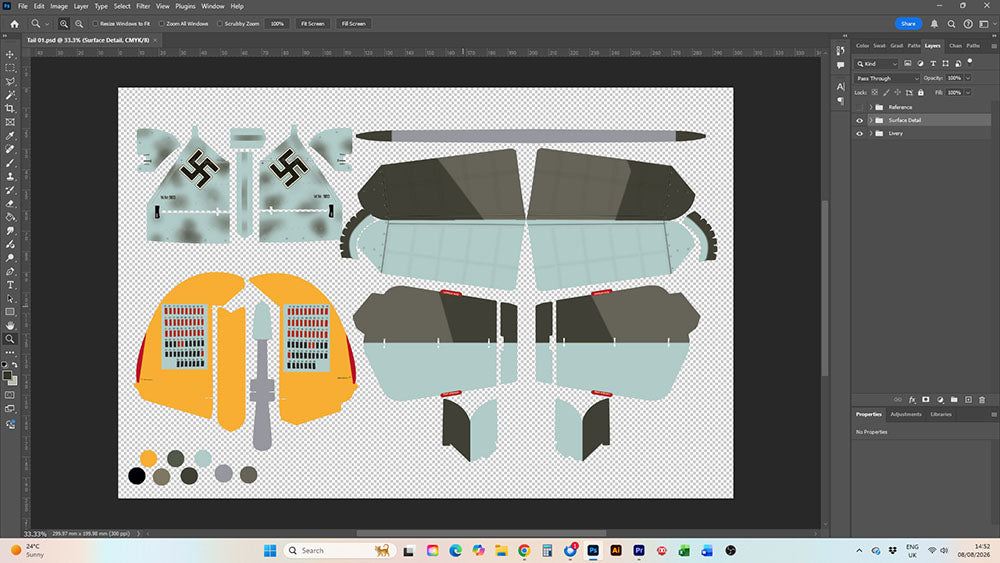Select the Smudge tool
This screenshot has width=1000, height=563.
click(10, 231)
